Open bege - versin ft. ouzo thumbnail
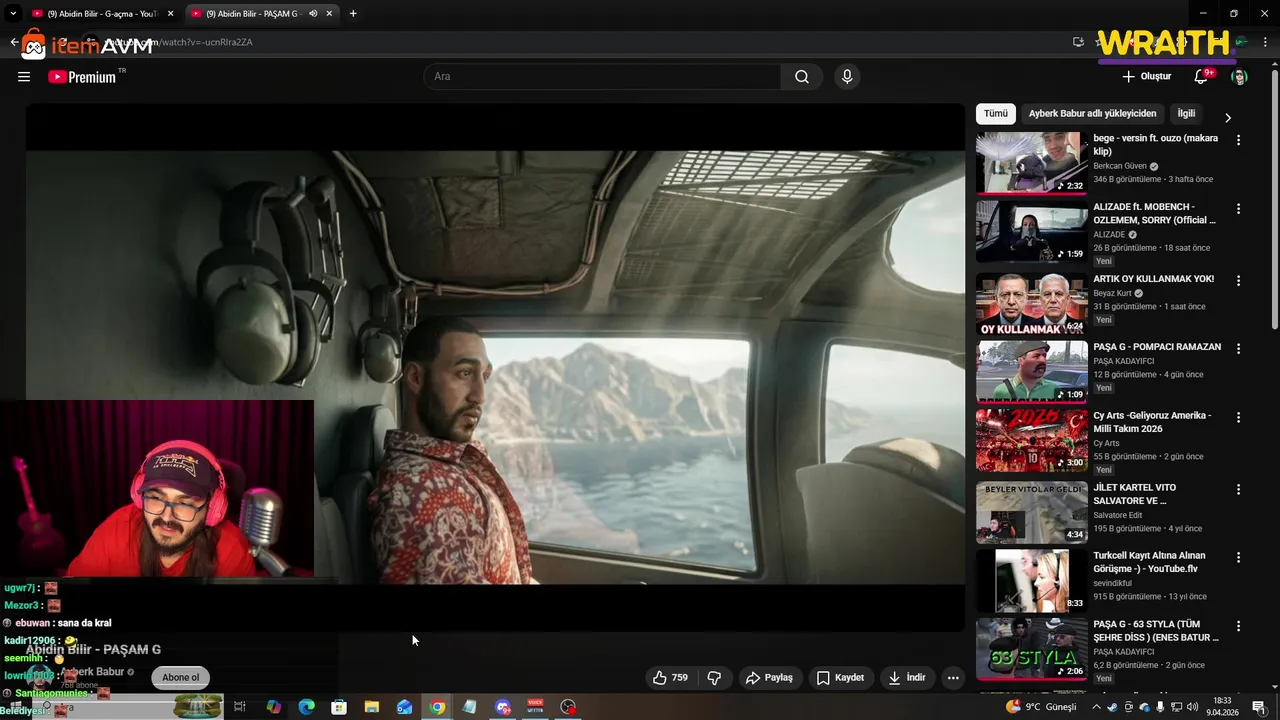The height and width of the screenshot is (720, 1280). (x=1032, y=163)
